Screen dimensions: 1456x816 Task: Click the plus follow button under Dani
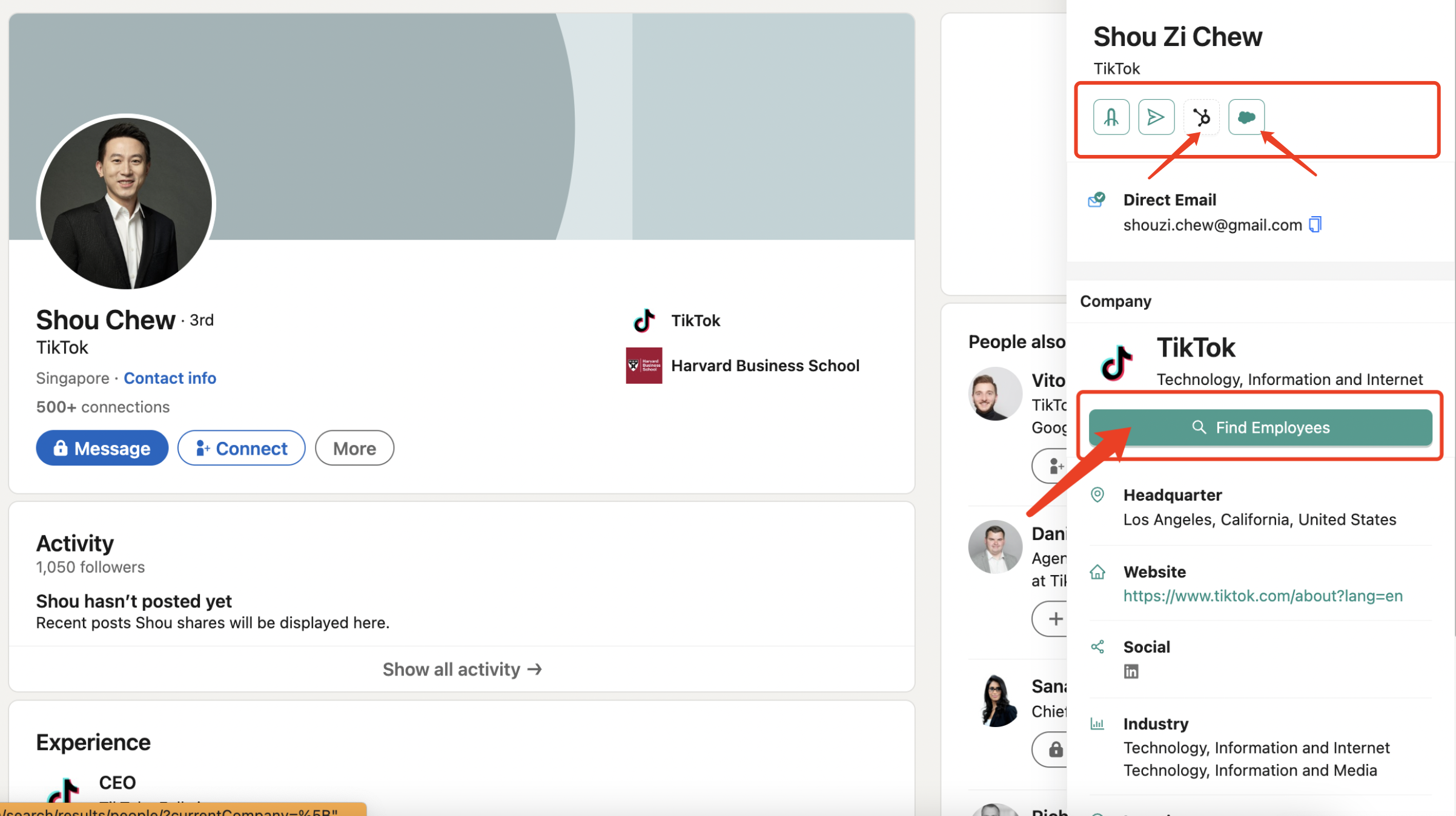pos(1054,619)
